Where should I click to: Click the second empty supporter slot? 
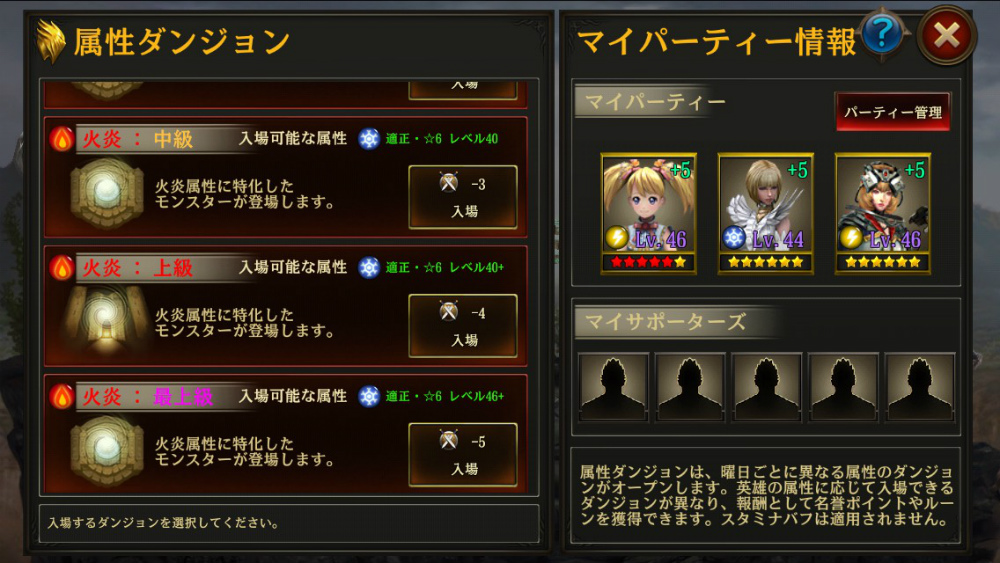(x=690, y=388)
